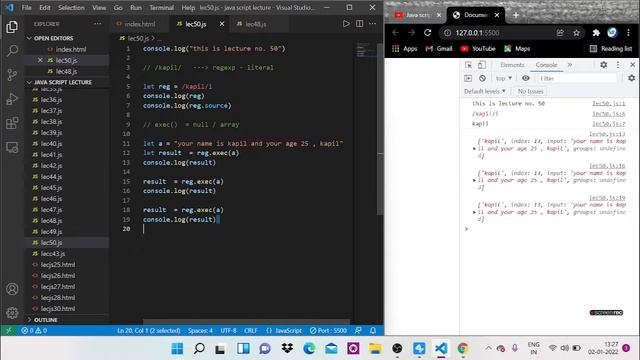This screenshot has height=360, width=640.
Task: Toggle console sidebar panel
Action: coord(468,78)
